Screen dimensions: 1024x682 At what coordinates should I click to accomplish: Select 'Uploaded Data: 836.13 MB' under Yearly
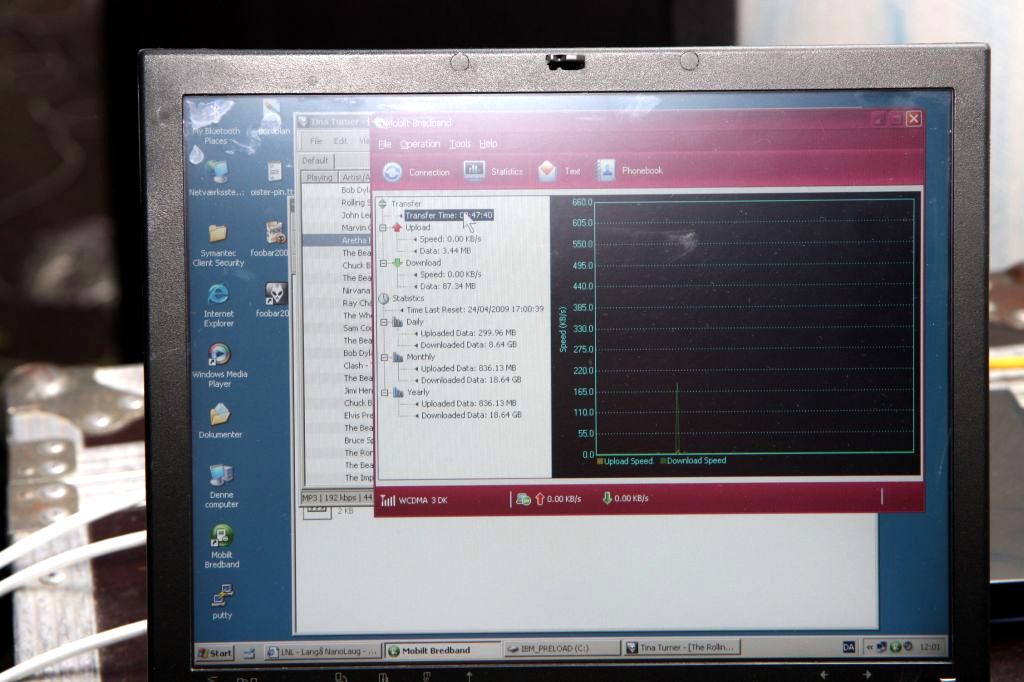click(468, 404)
